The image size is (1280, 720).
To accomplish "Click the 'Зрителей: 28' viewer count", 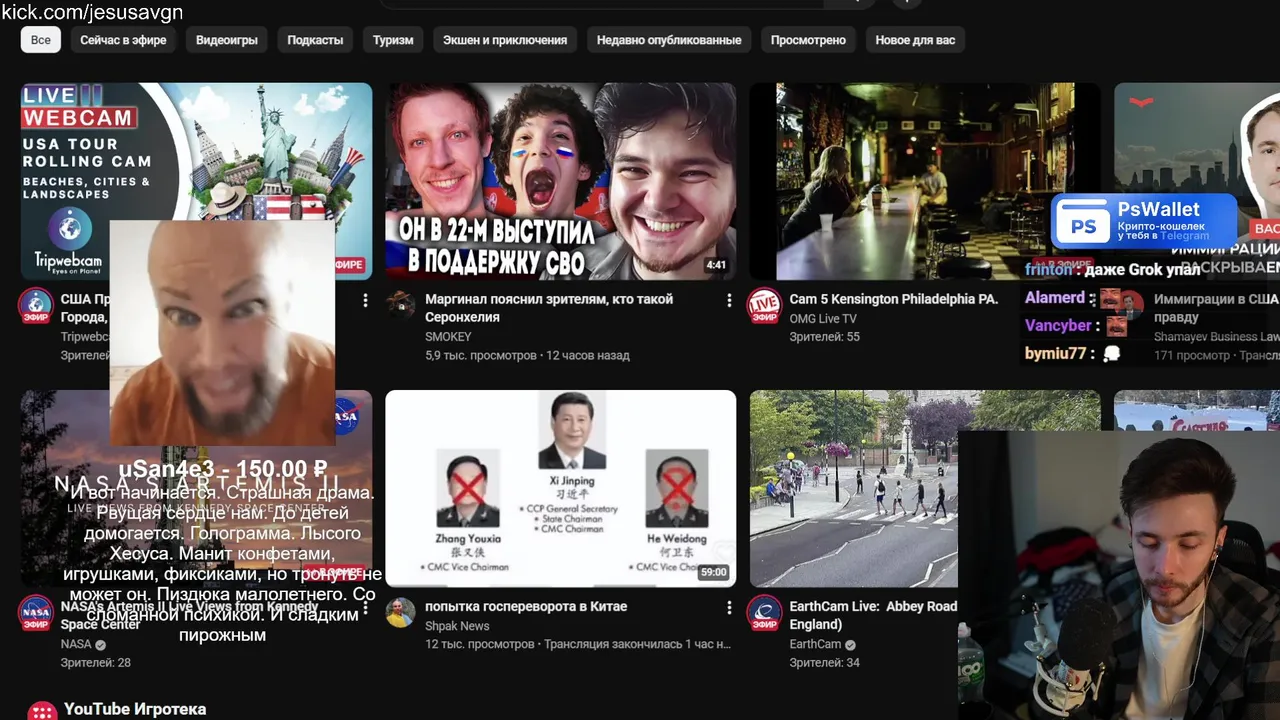I will click(x=96, y=662).
